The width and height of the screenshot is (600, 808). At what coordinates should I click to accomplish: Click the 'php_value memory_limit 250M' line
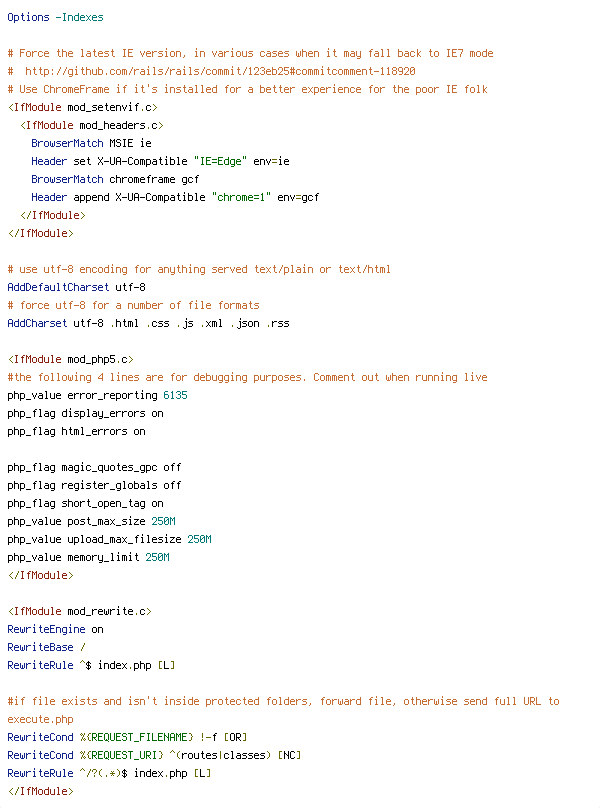(88, 558)
